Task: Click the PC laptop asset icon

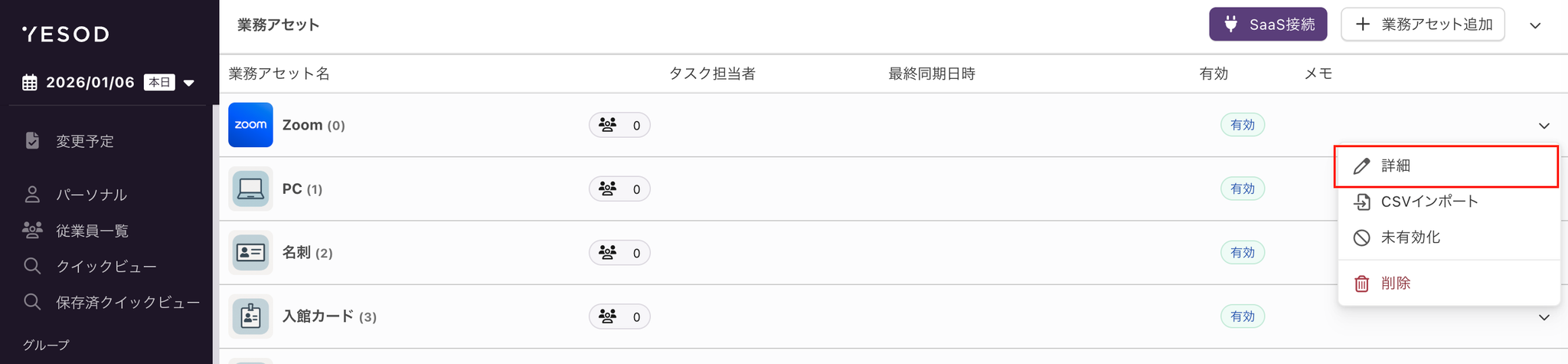Action: [x=250, y=189]
